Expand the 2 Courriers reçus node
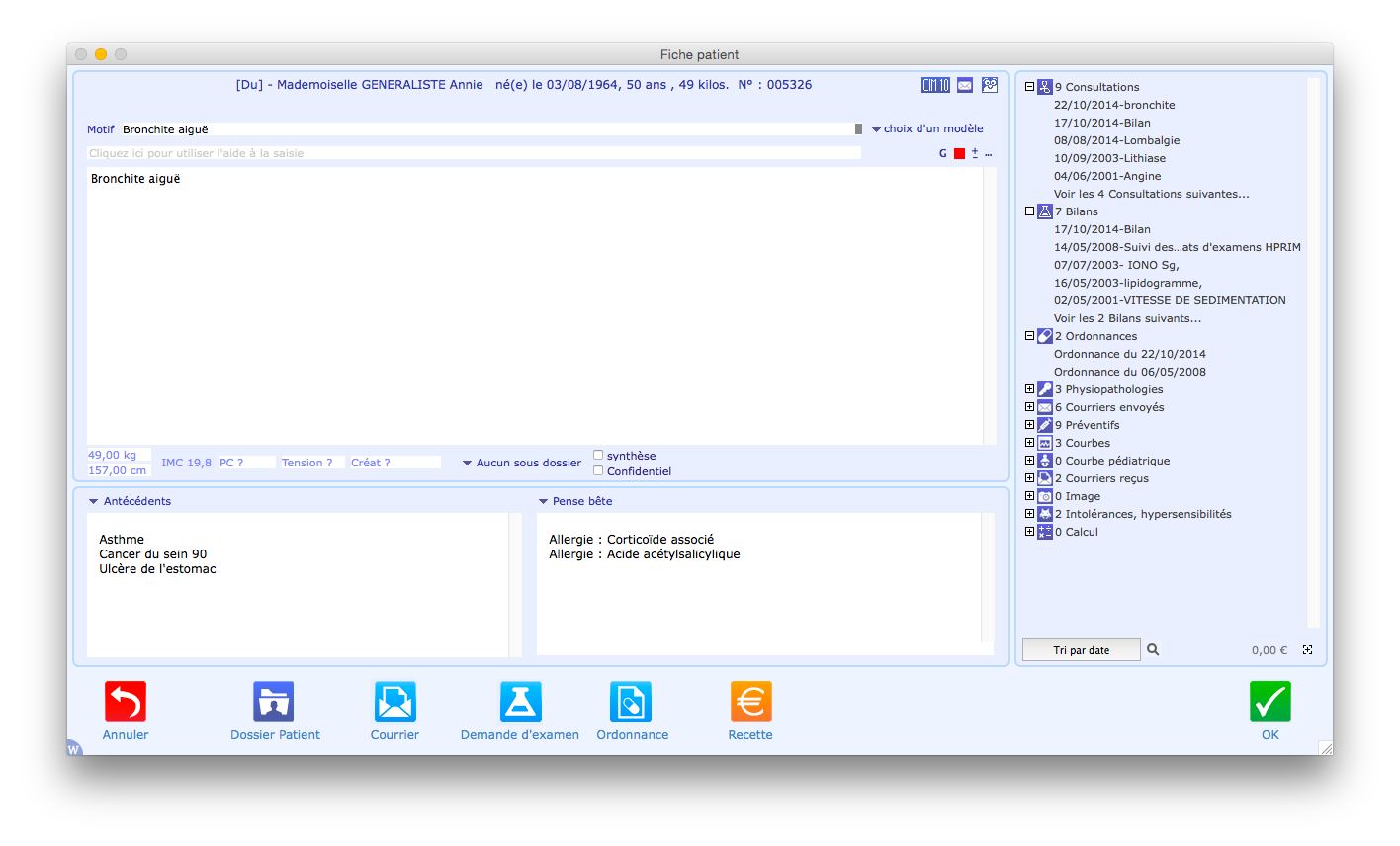Image resolution: width=1400 pixels, height=846 pixels. (1029, 478)
